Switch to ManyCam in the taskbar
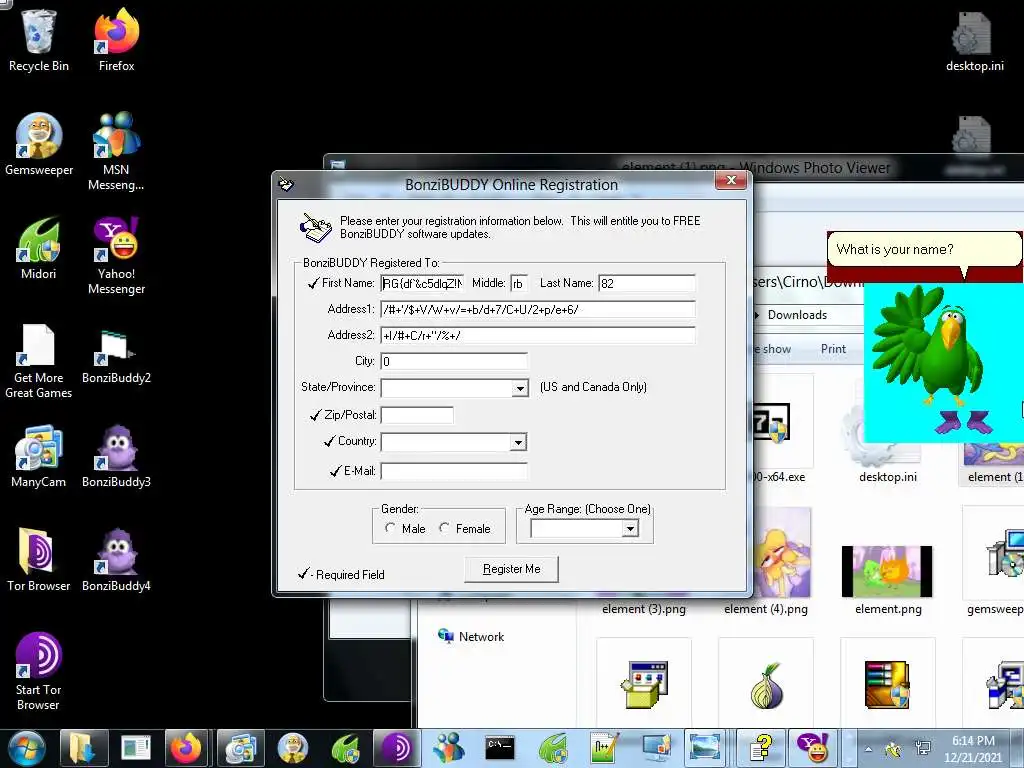 [x=240, y=748]
